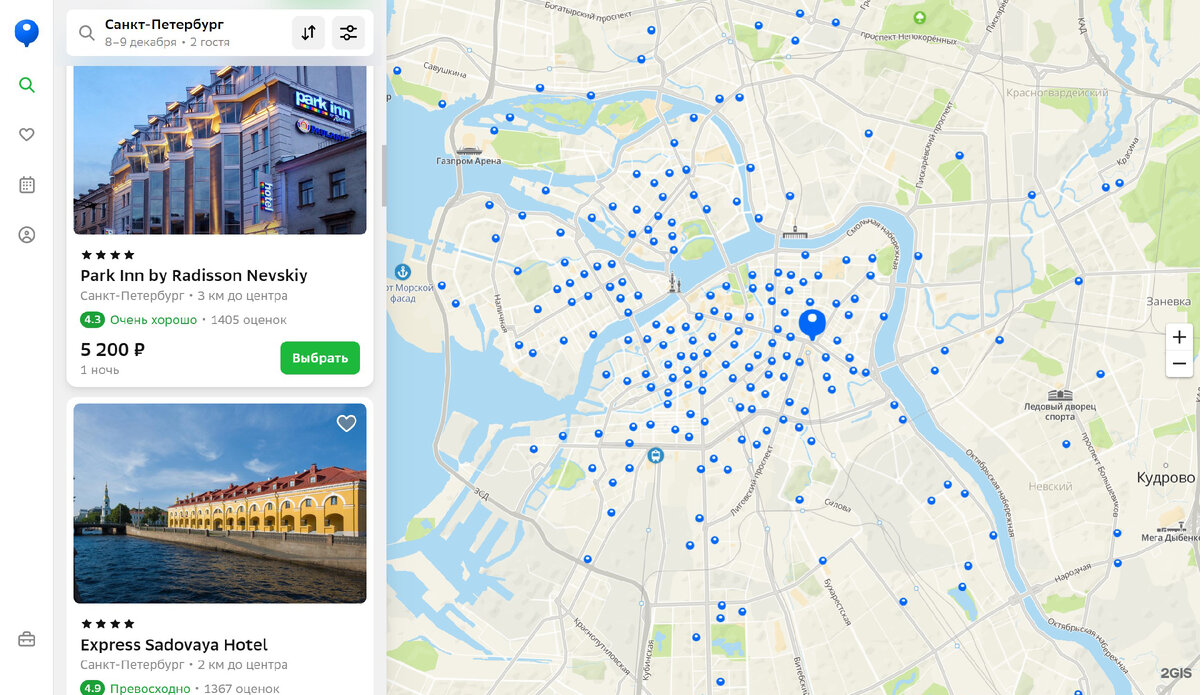Click '1367 оценок' reviews count
Image resolution: width=1200 pixels, height=695 pixels.
pyautogui.click(x=242, y=688)
